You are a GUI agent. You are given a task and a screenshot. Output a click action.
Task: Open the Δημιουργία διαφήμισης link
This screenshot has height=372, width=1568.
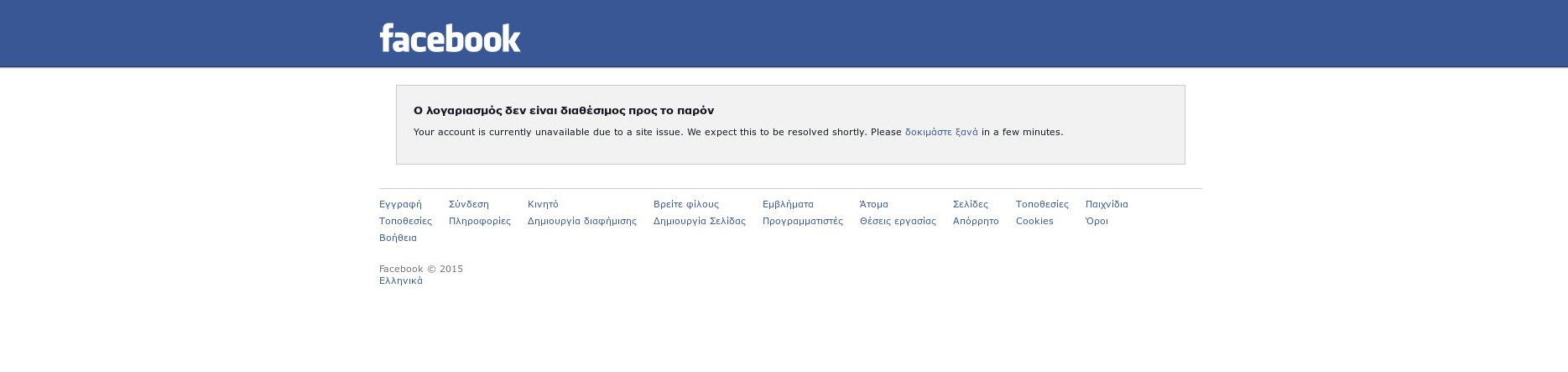tap(581, 221)
